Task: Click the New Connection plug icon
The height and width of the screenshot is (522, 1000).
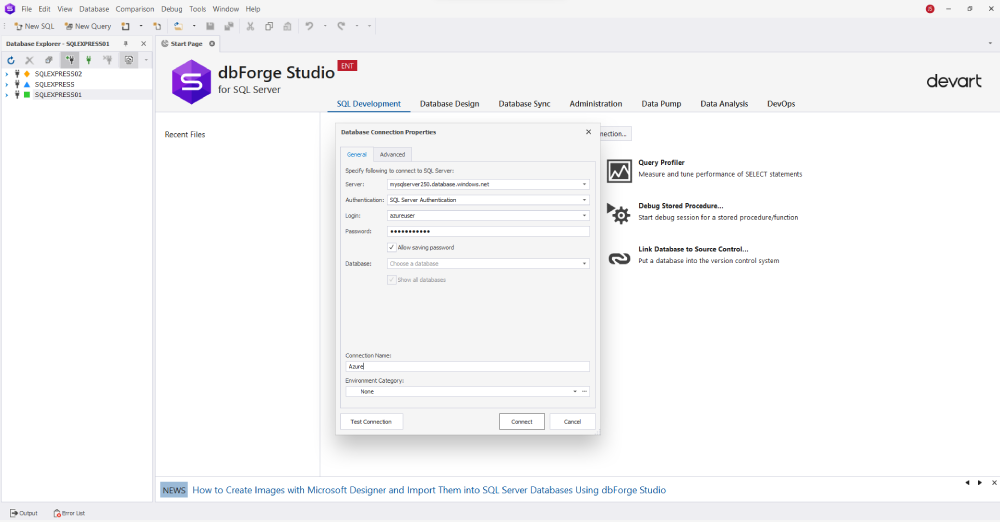Action: click(70, 60)
